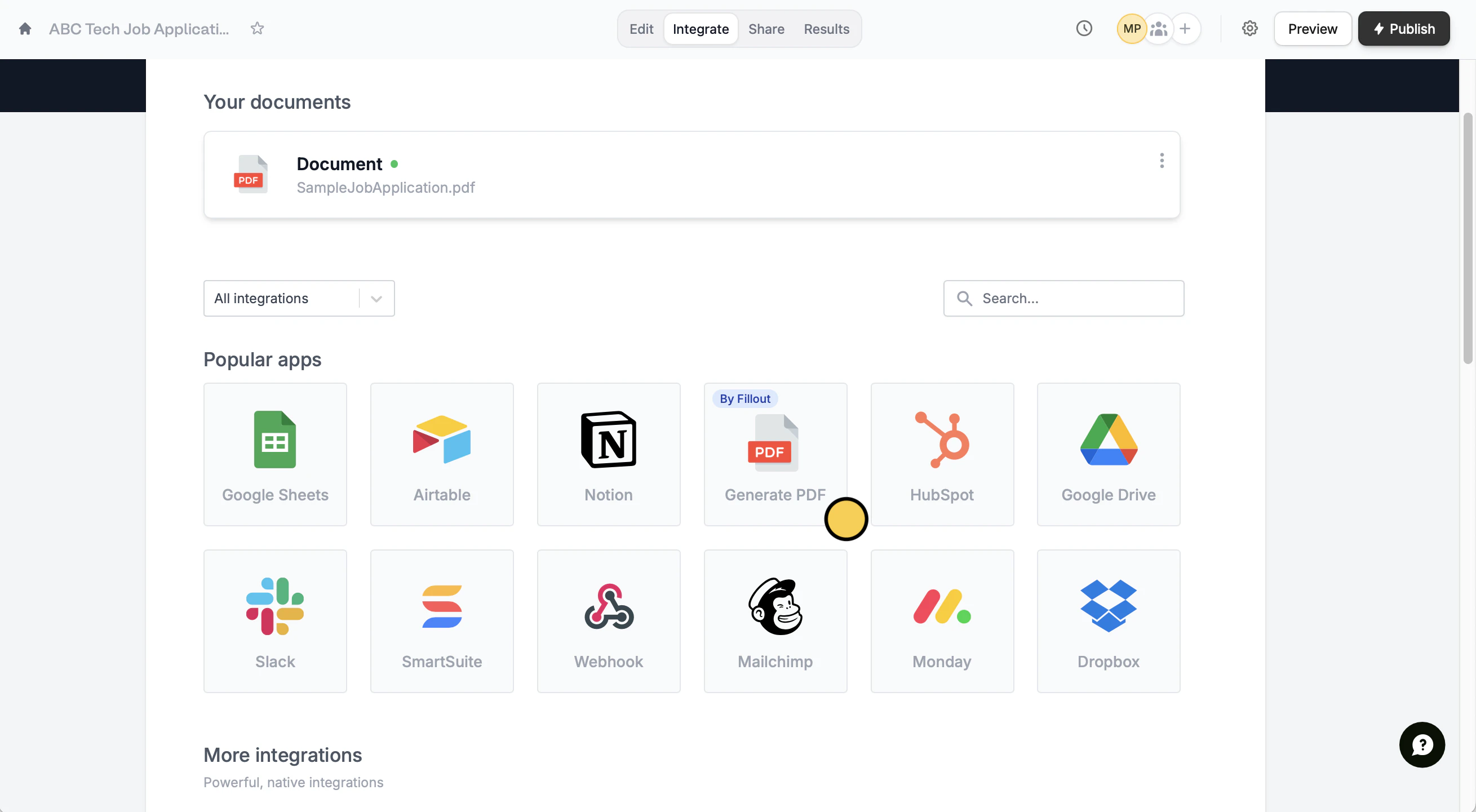Open form settings gear icon
Viewport: 1476px width, 812px height.
[x=1249, y=29]
